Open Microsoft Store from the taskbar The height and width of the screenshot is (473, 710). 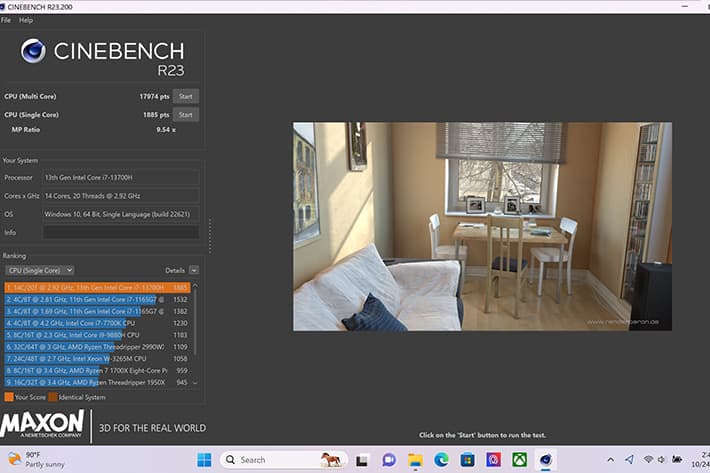click(467, 460)
